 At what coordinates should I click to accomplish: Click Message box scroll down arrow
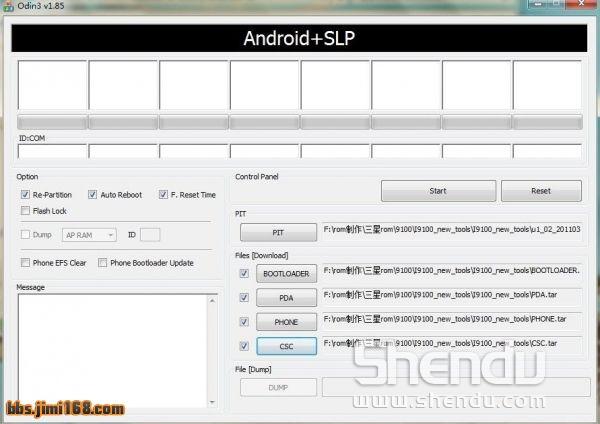click(x=212, y=402)
